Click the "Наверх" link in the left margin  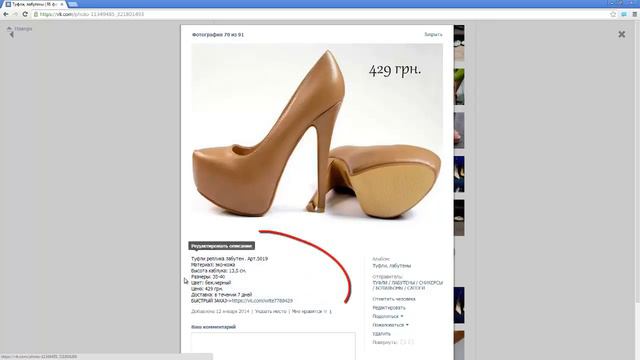19,29
